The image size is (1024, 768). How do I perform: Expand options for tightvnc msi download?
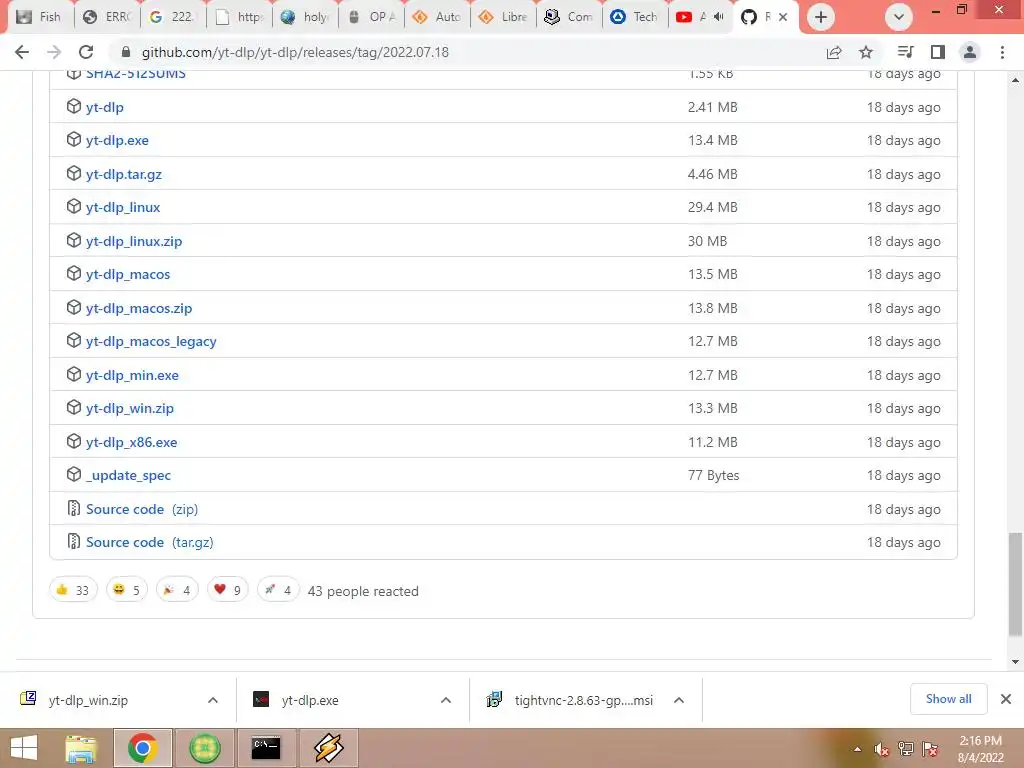pyautogui.click(x=679, y=700)
